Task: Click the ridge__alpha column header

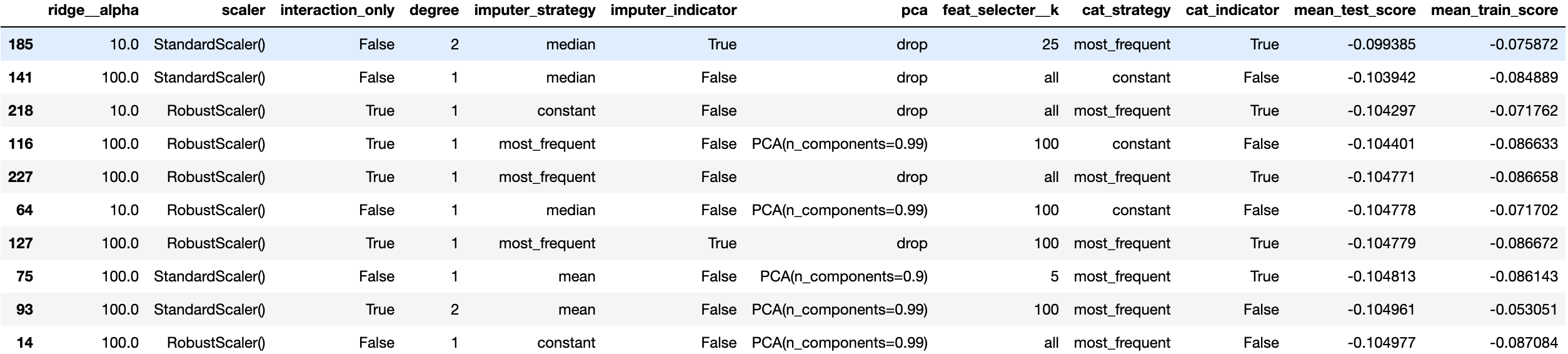Action: [x=93, y=11]
